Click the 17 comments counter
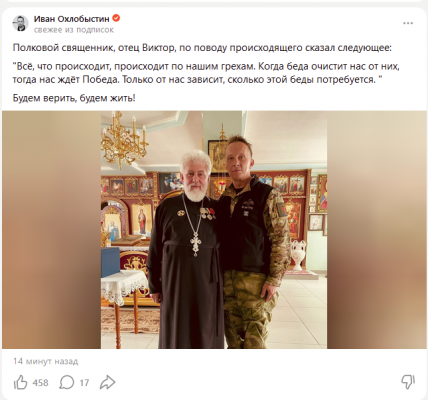The width and height of the screenshot is (428, 400). point(84,383)
